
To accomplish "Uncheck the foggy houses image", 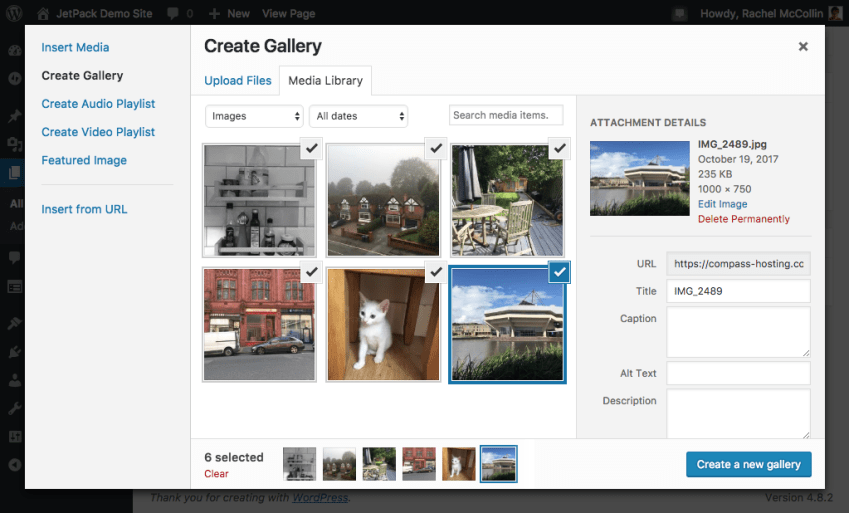I will tap(435, 148).
